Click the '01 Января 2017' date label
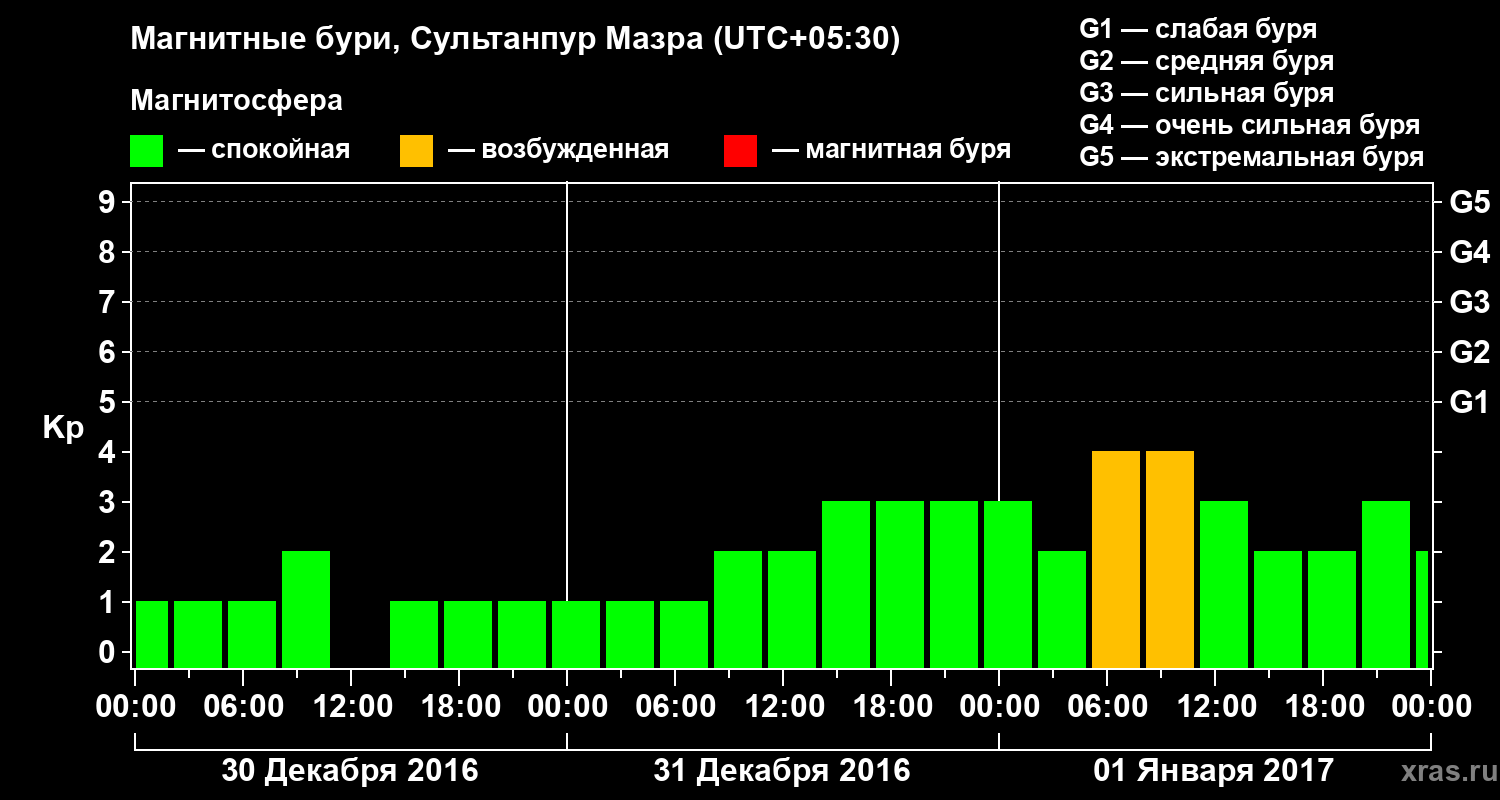Viewport: 1500px width, 800px height. pos(1214,770)
